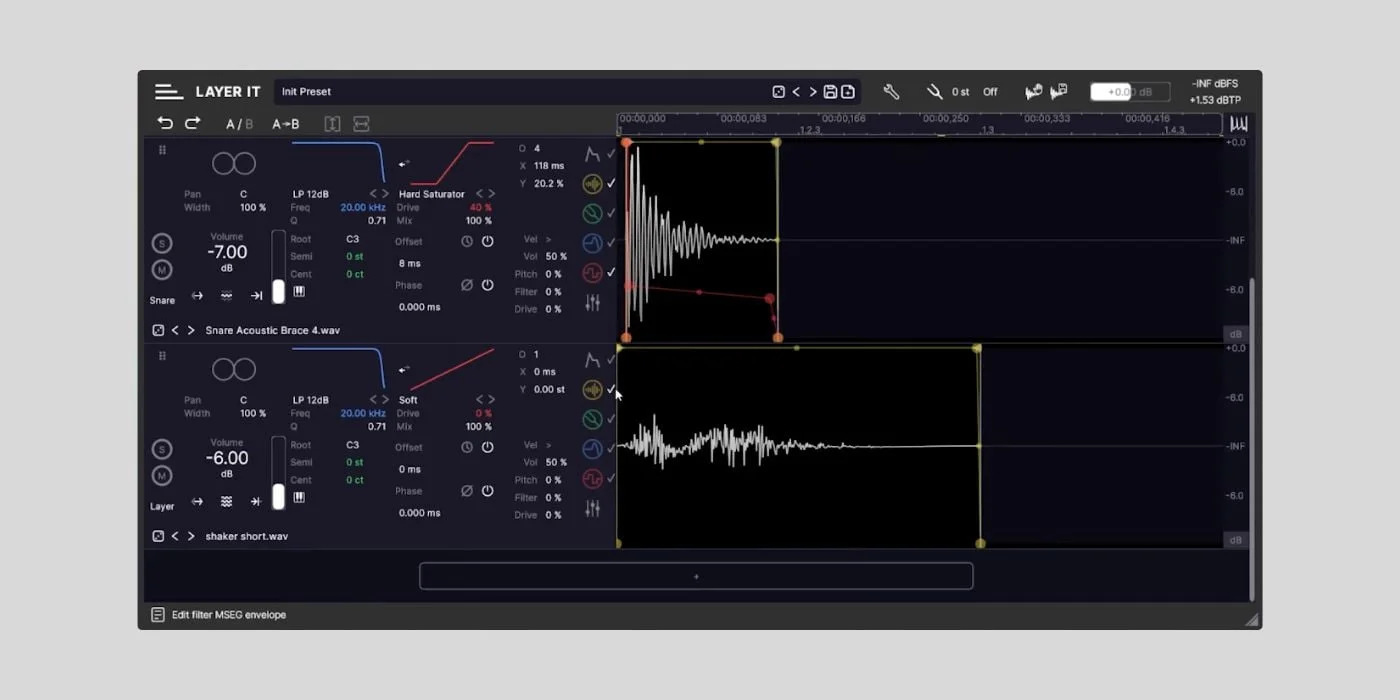Viewport: 1400px width, 700px height.
Task: Adjust the Snare volume fader
Action: [278, 290]
